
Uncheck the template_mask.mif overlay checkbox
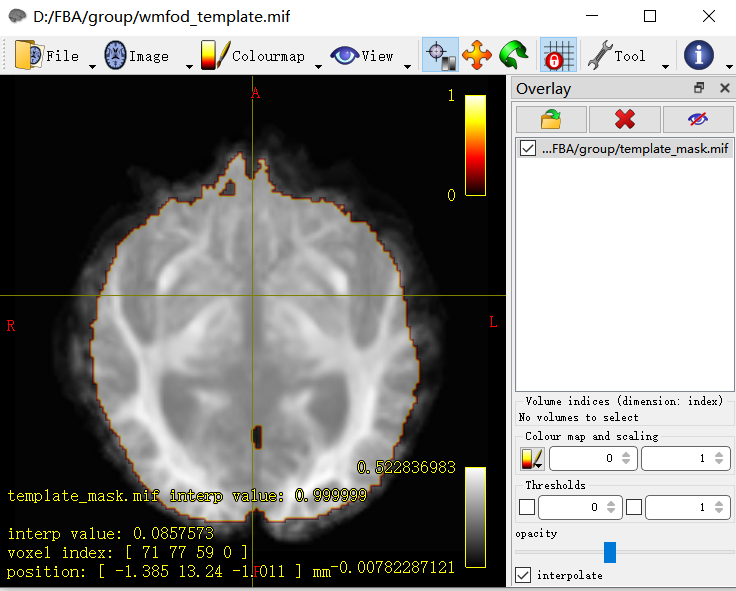click(x=528, y=149)
